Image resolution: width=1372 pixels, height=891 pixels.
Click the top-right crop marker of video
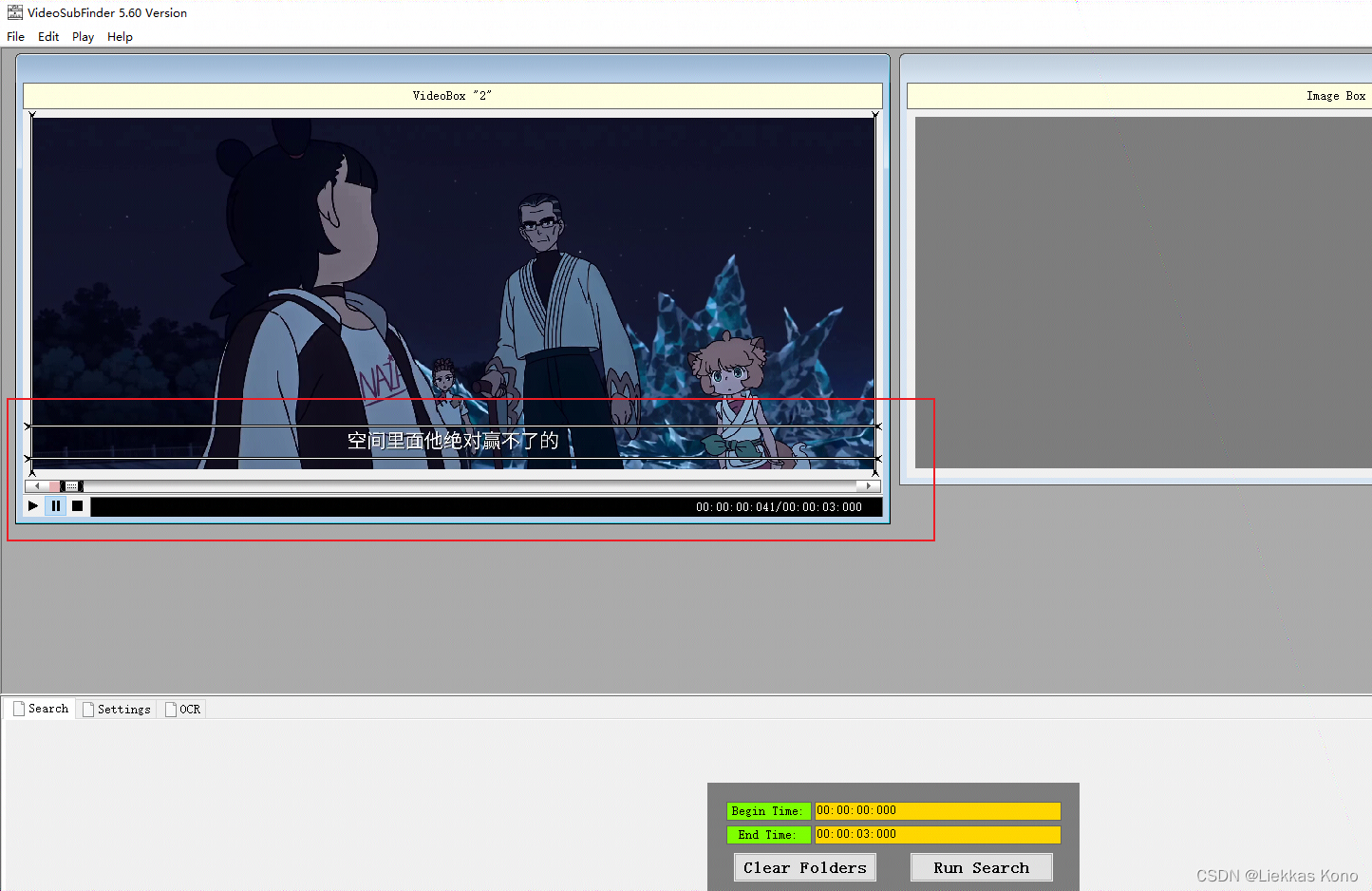(875, 115)
